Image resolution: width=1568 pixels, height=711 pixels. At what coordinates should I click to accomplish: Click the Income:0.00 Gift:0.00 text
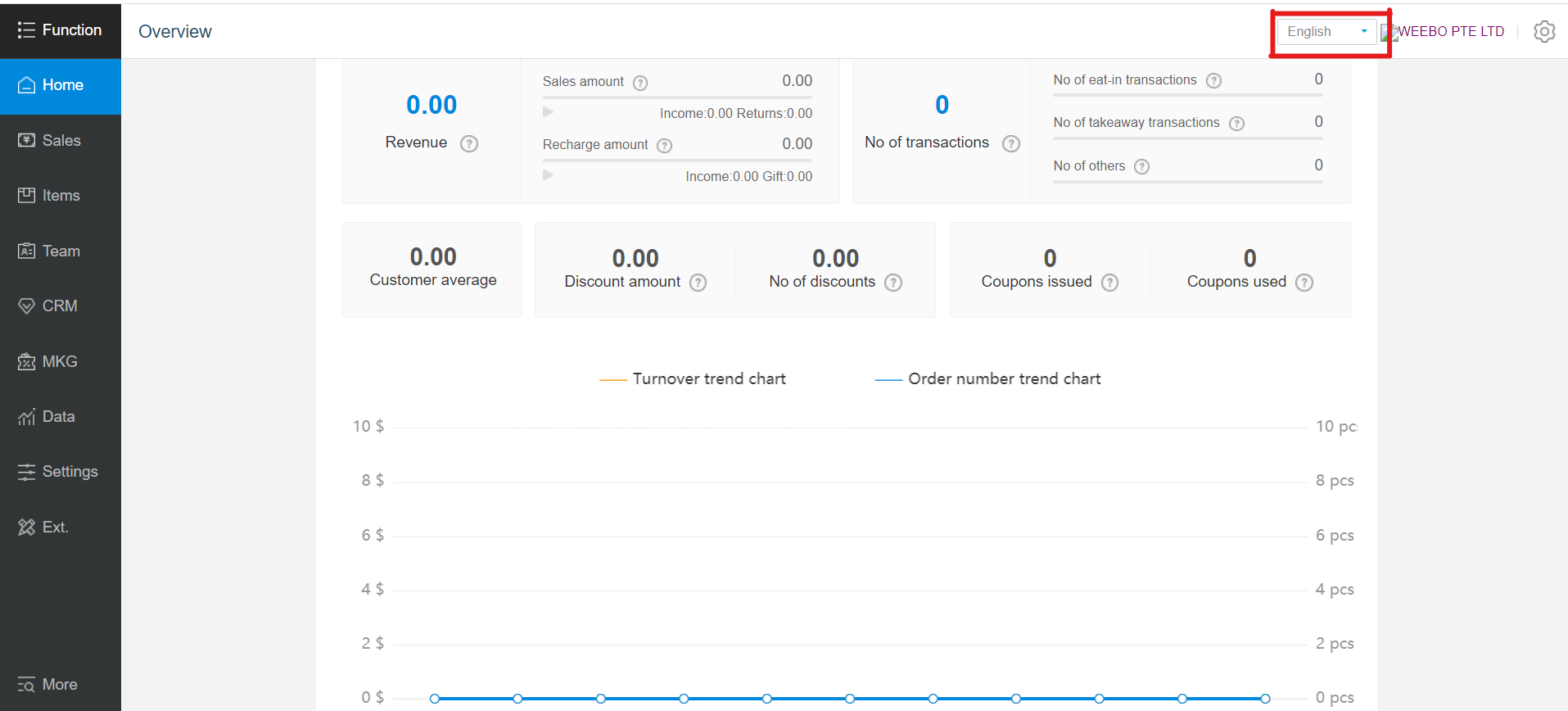[749, 177]
